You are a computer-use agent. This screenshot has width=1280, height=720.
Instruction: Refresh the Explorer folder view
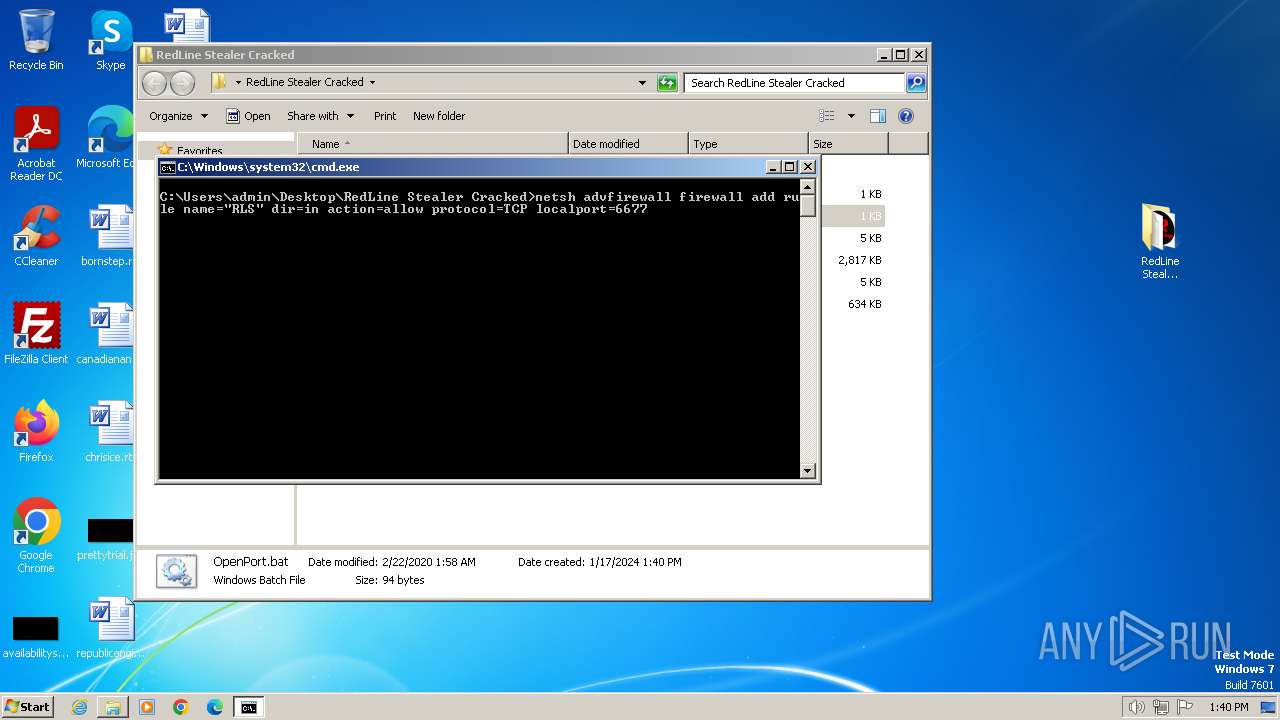click(x=667, y=83)
